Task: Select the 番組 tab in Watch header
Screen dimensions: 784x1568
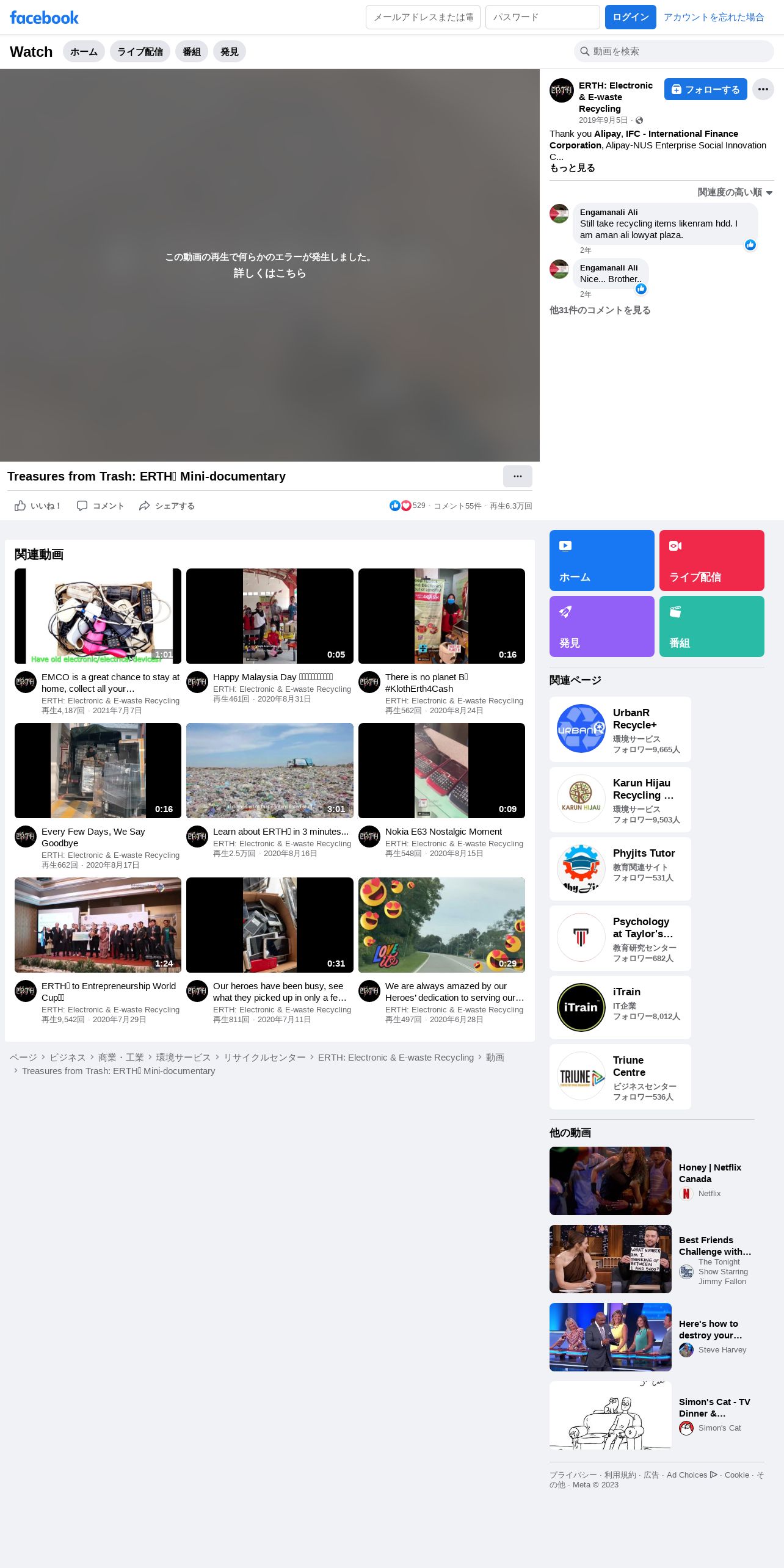Action: tap(192, 51)
